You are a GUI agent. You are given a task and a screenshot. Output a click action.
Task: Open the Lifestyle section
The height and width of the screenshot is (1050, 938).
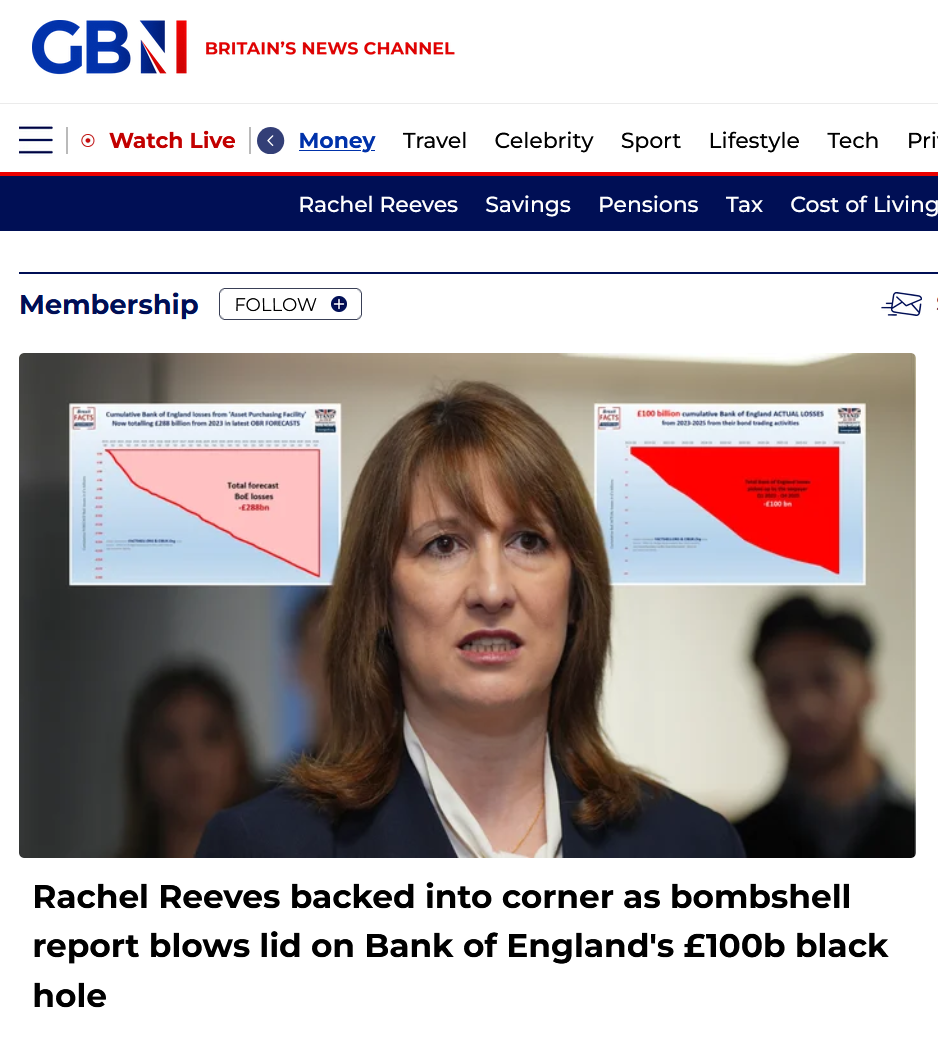tap(754, 141)
